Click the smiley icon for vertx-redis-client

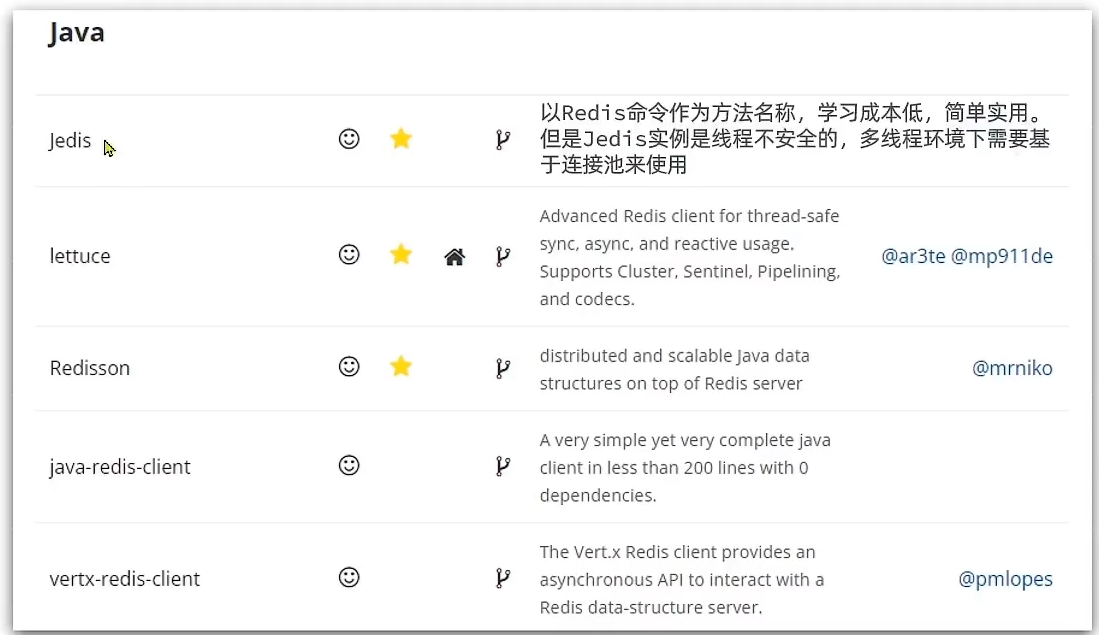click(349, 578)
